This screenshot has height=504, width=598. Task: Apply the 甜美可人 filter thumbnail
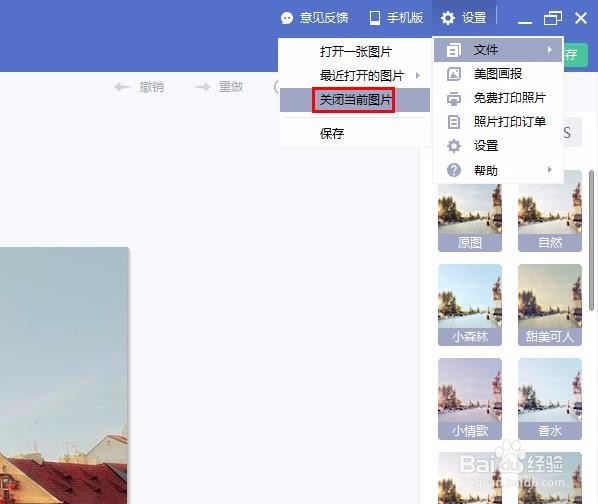(x=550, y=305)
